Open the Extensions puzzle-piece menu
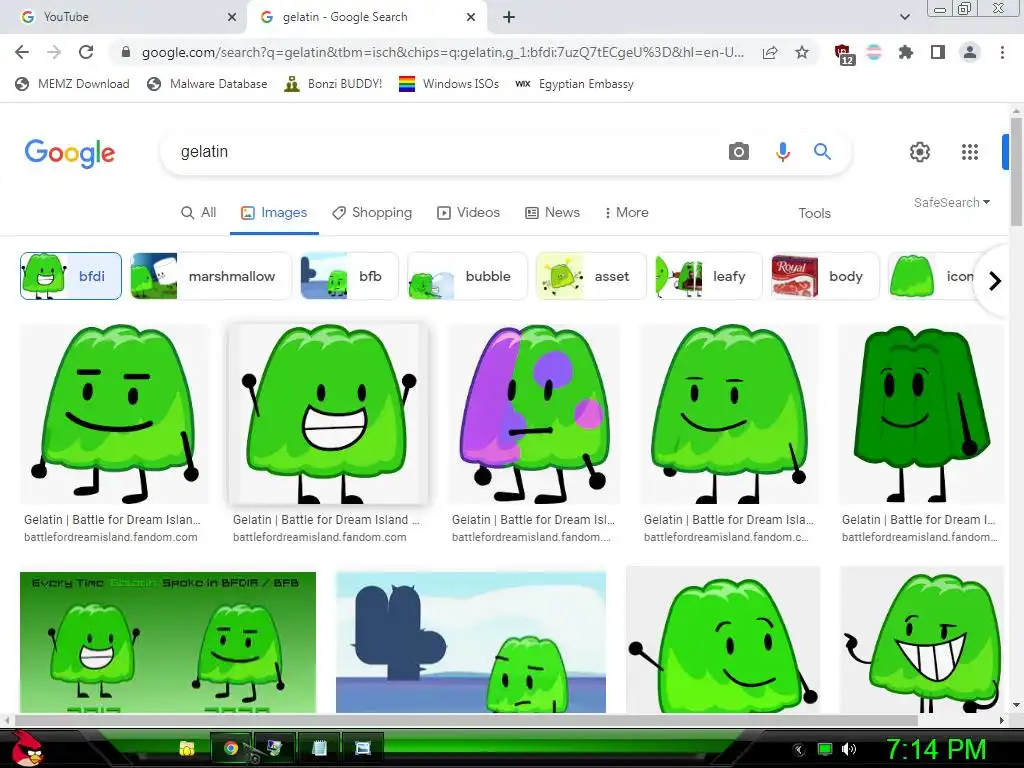The height and width of the screenshot is (768, 1024). [905, 52]
